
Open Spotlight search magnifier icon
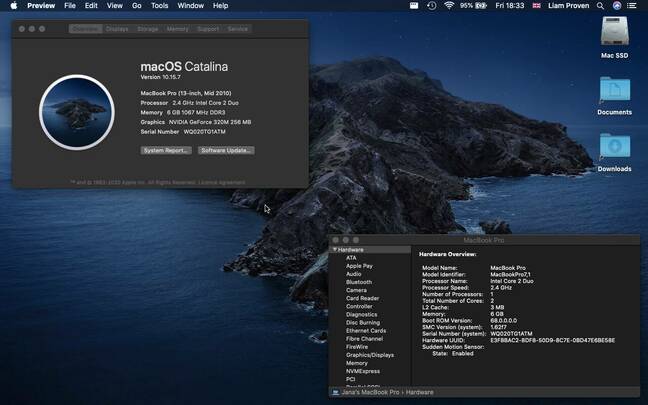click(600, 6)
